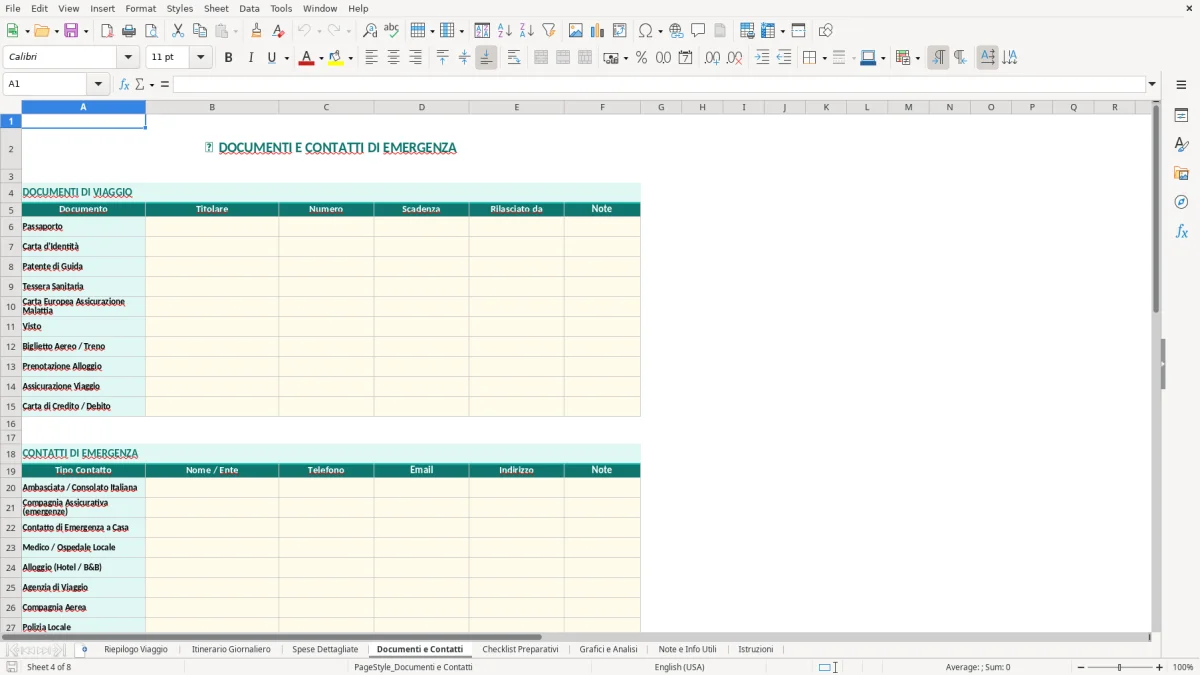Click the zoom slider handle
The image size is (1200, 675).
click(1120, 667)
